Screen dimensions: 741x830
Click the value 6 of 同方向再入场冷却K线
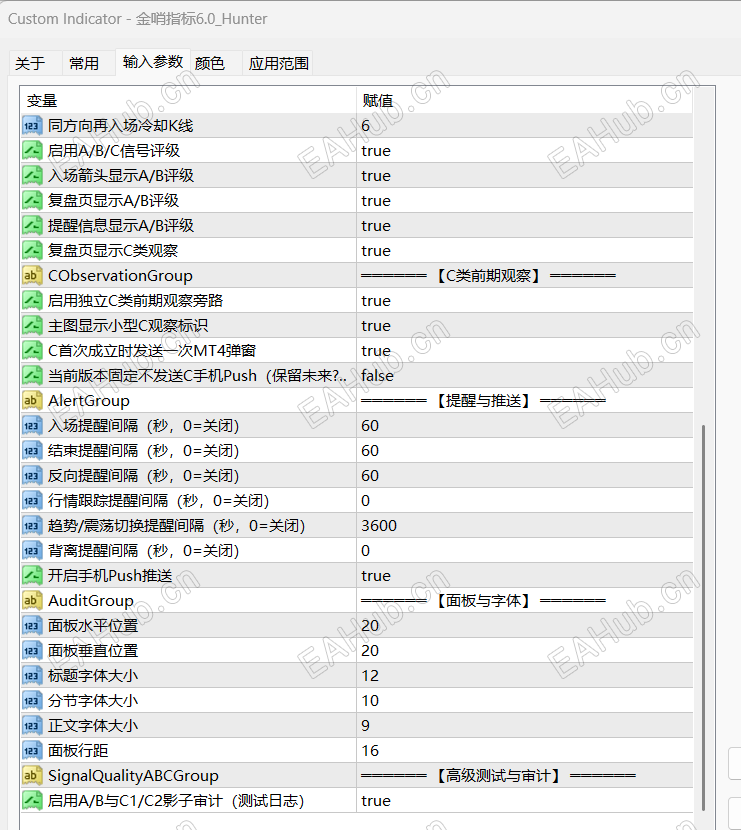tap(365, 126)
